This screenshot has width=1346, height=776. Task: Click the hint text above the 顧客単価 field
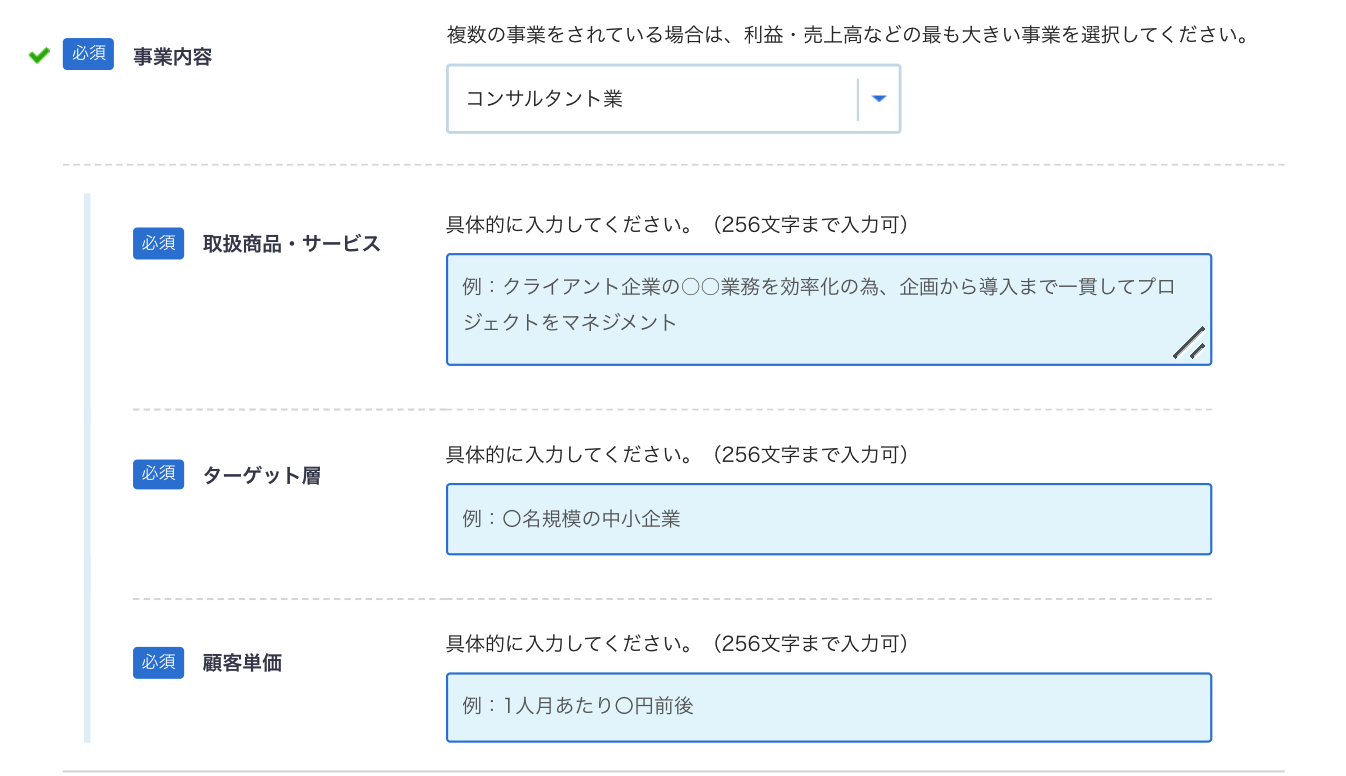point(677,643)
